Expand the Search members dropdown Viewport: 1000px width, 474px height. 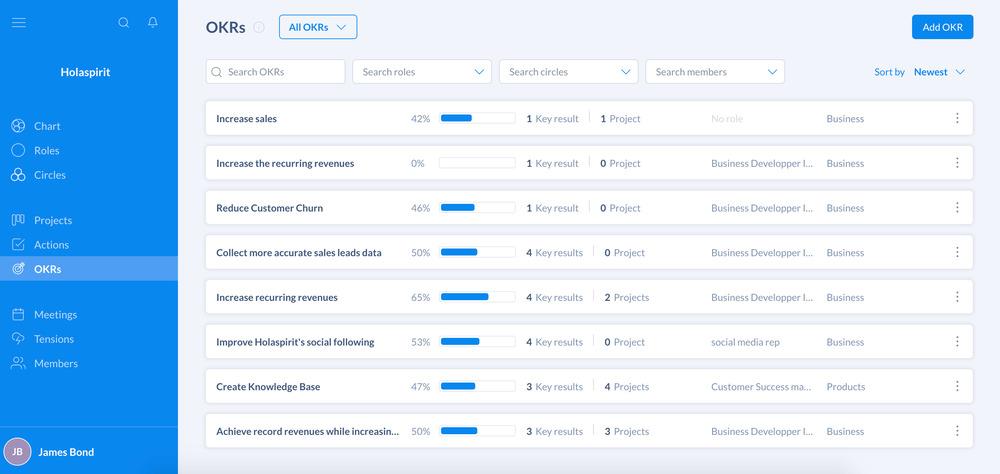tap(715, 71)
